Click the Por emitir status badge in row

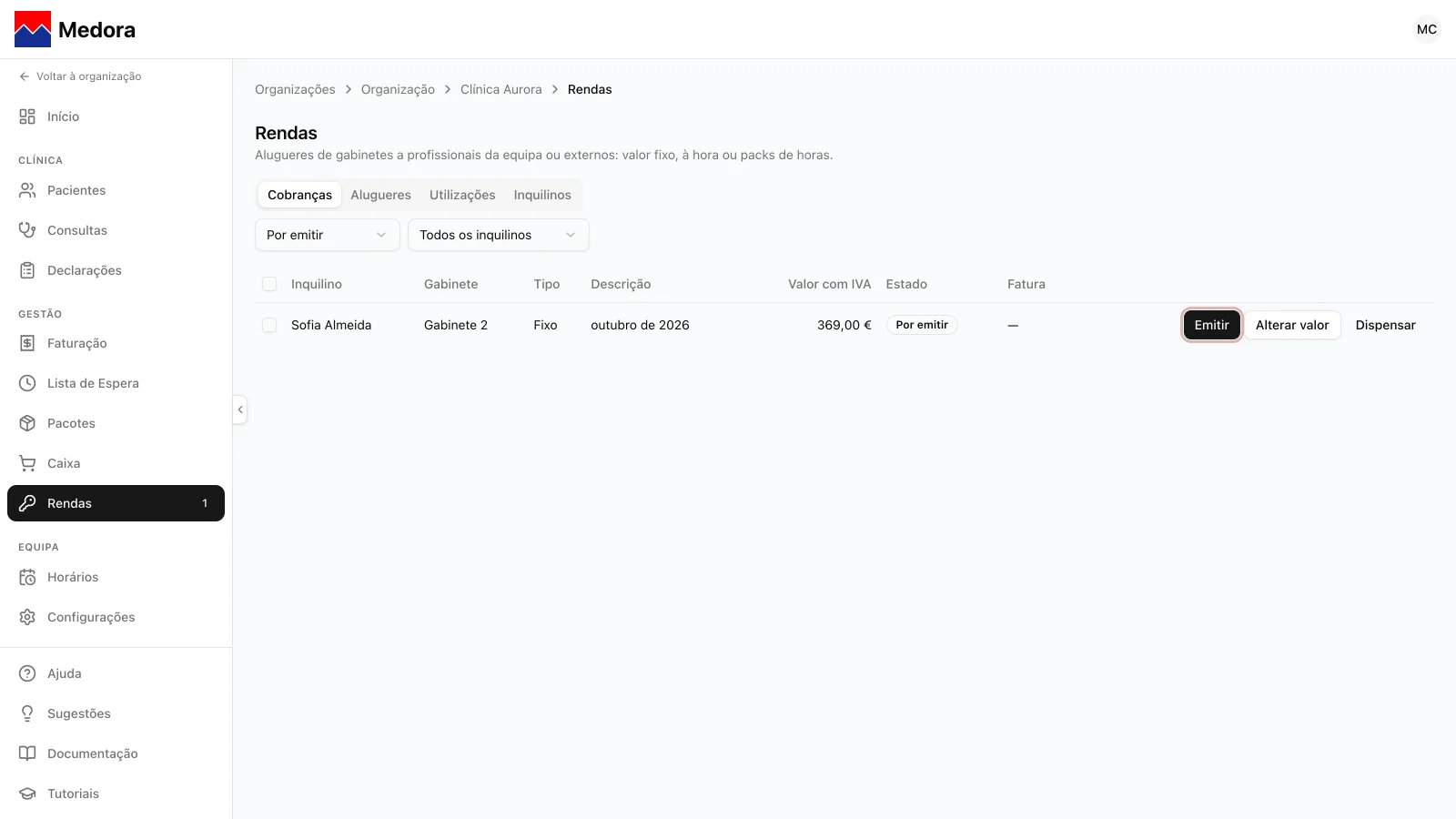point(922,325)
